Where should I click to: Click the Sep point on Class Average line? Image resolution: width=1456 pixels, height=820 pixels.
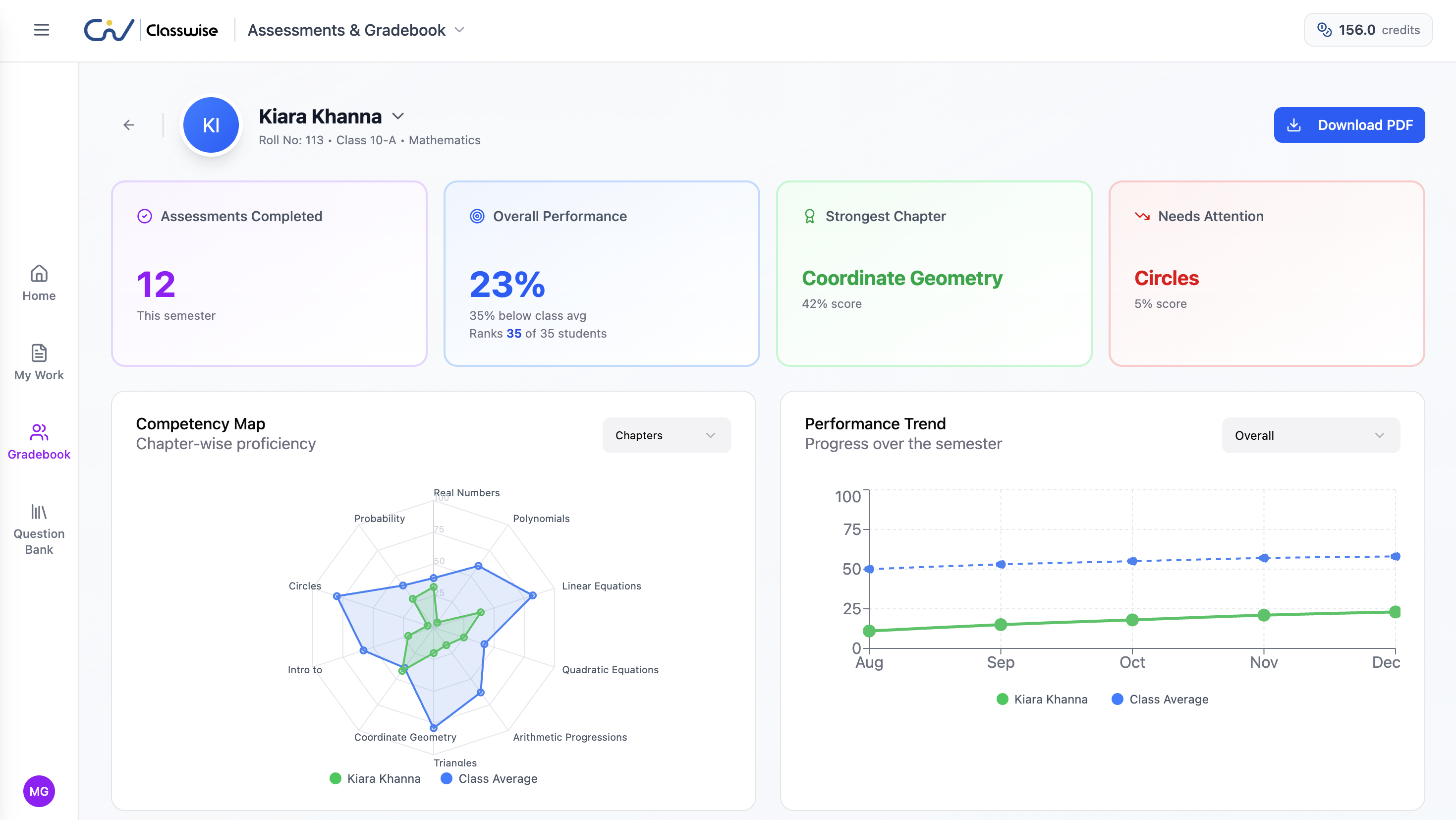click(1001, 564)
